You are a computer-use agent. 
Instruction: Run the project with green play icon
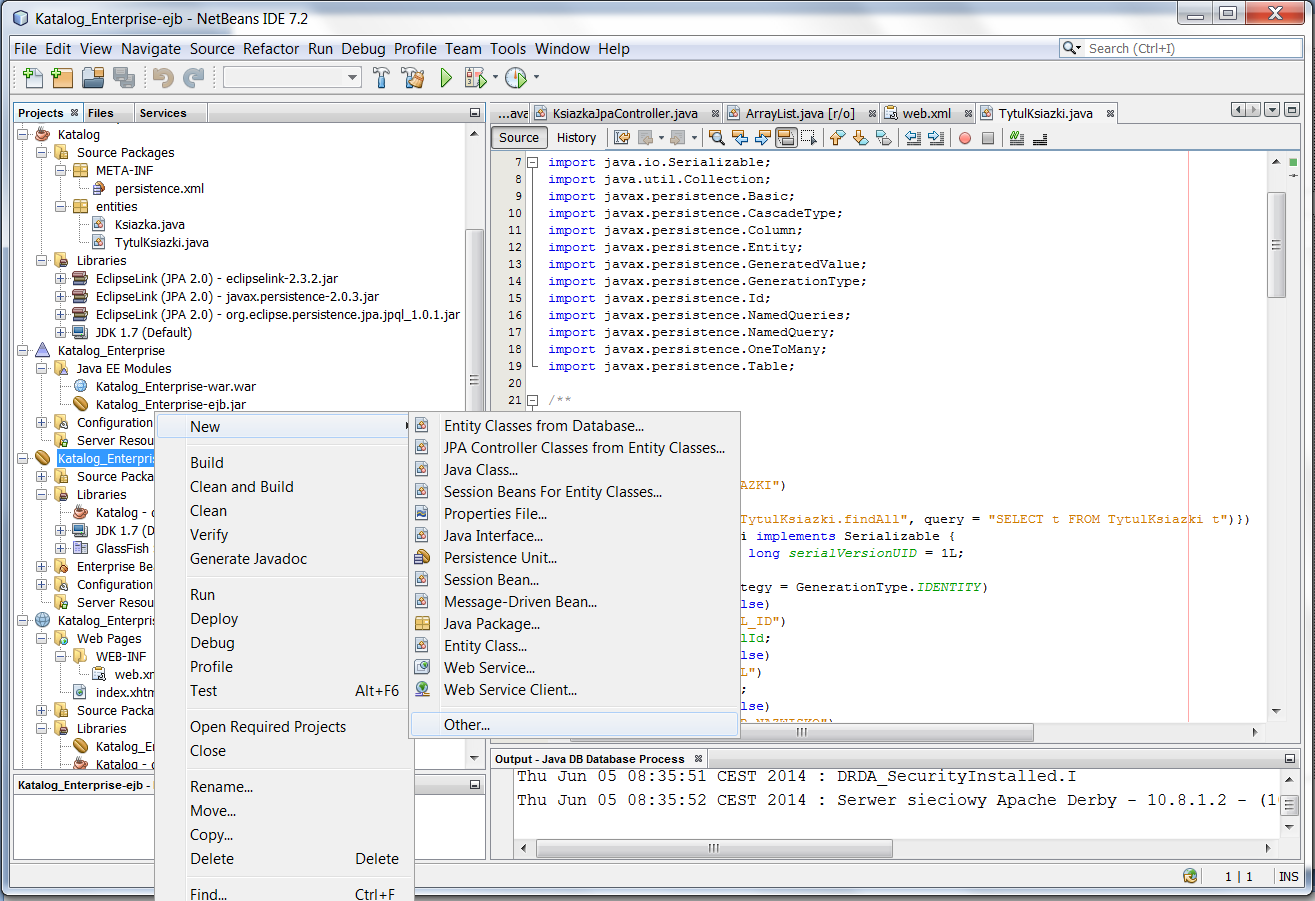[x=446, y=77]
